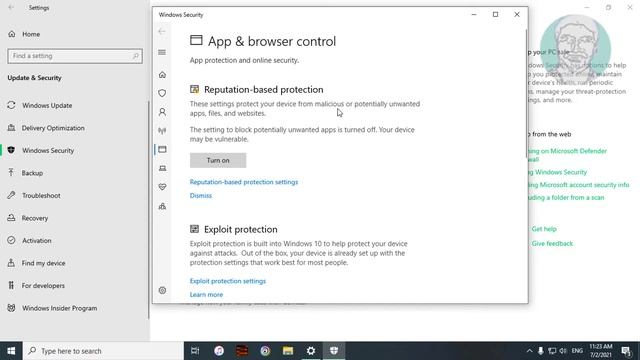Image resolution: width=640 pixels, height=360 pixels.
Task: Open volume icon in system tray
Action: (x=563, y=351)
